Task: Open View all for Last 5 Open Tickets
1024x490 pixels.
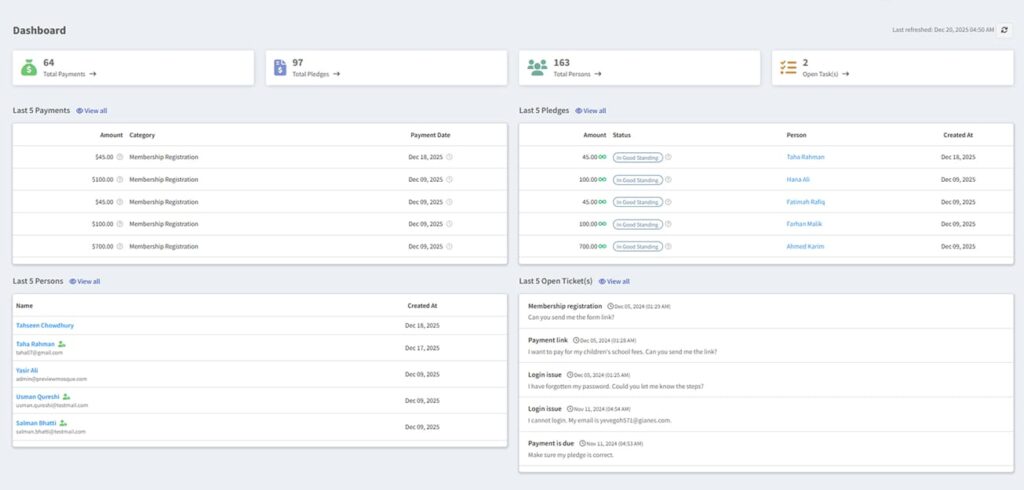Action: (x=614, y=282)
